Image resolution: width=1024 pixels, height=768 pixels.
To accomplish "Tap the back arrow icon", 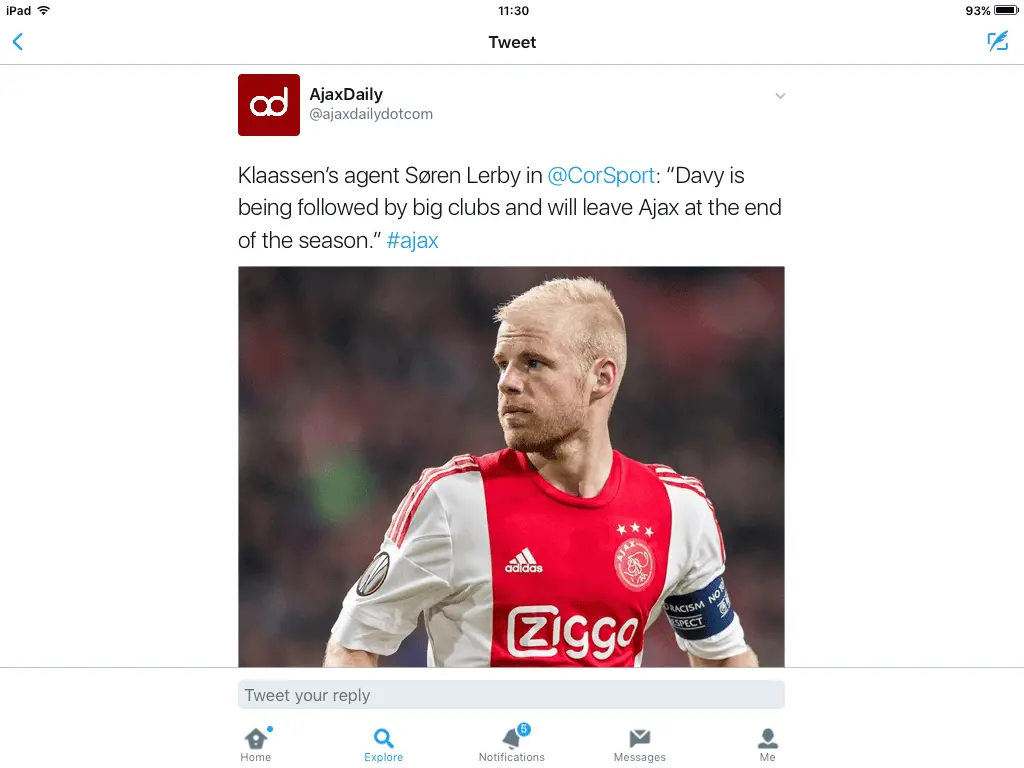I will pyautogui.click(x=18, y=42).
